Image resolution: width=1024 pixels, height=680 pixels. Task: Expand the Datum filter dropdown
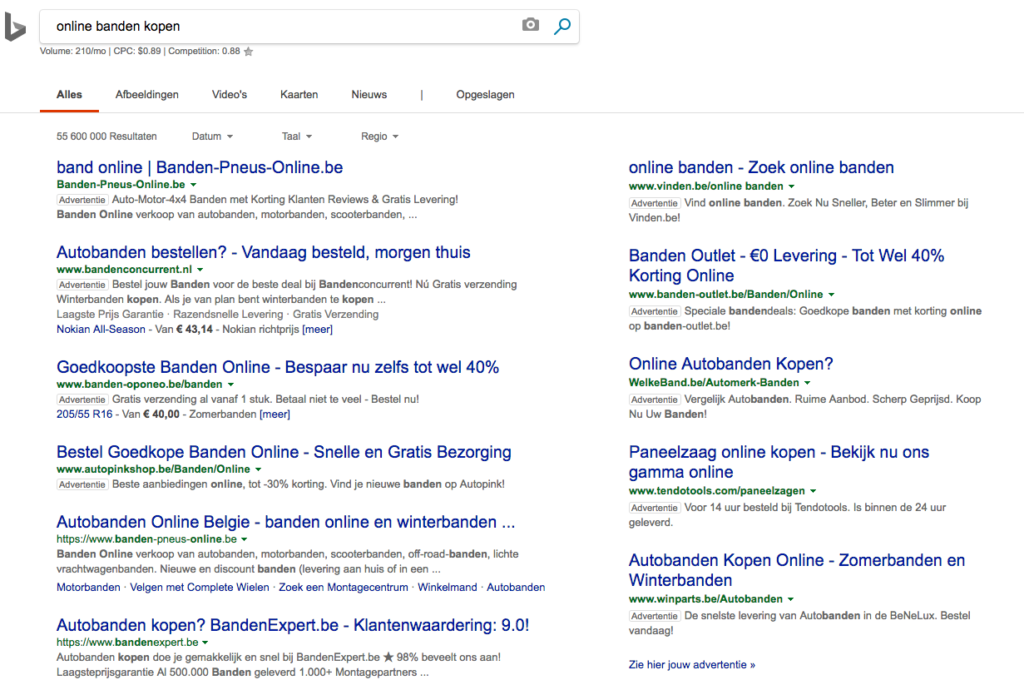[212, 137]
